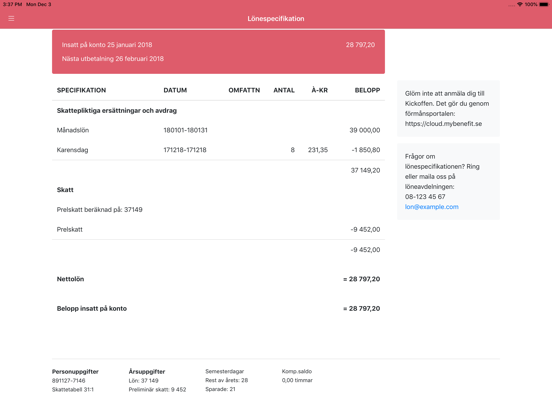The height and width of the screenshot is (414, 552).
Task: Click the Prelskatt row amount -9 452,00
Action: [365, 230]
